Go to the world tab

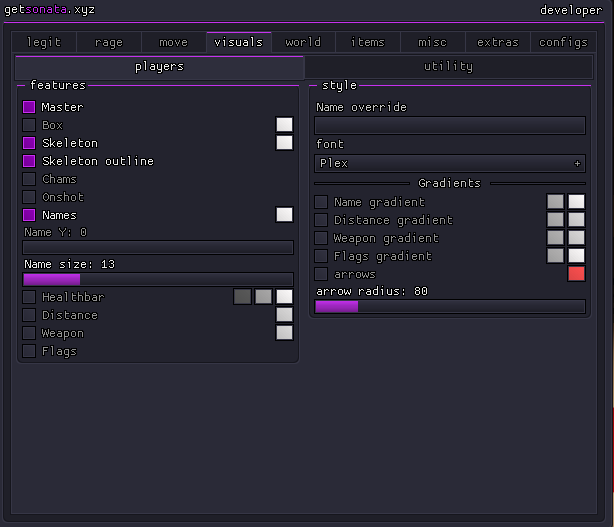click(303, 42)
